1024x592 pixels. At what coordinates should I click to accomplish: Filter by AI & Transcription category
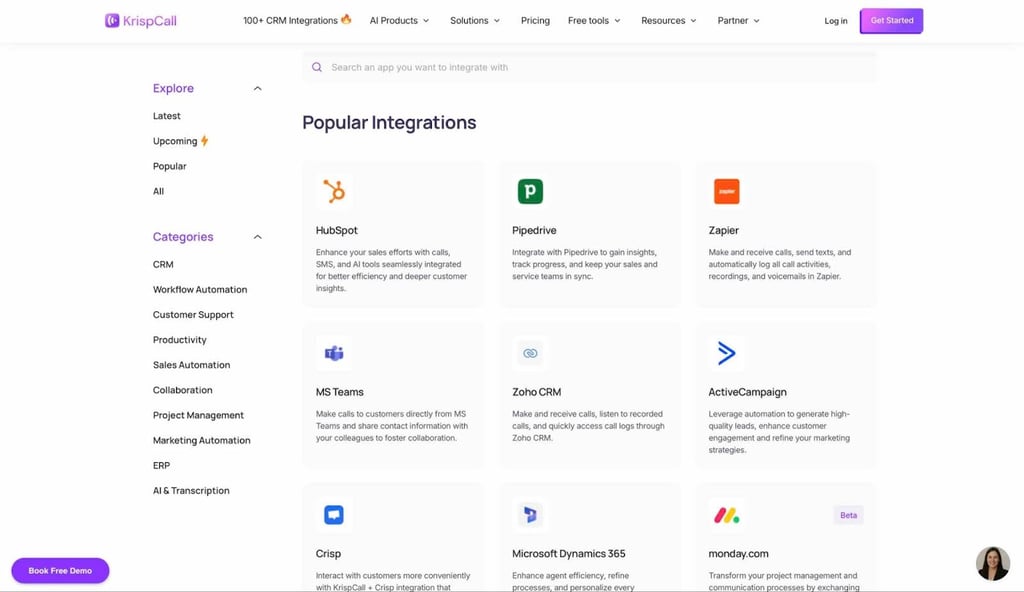click(x=191, y=491)
